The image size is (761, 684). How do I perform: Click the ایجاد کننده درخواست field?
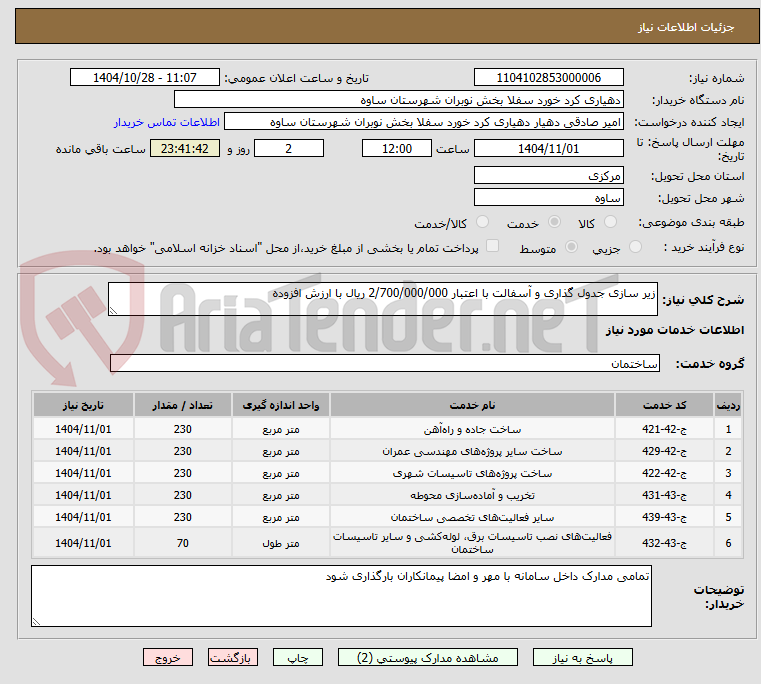(x=424, y=122)
